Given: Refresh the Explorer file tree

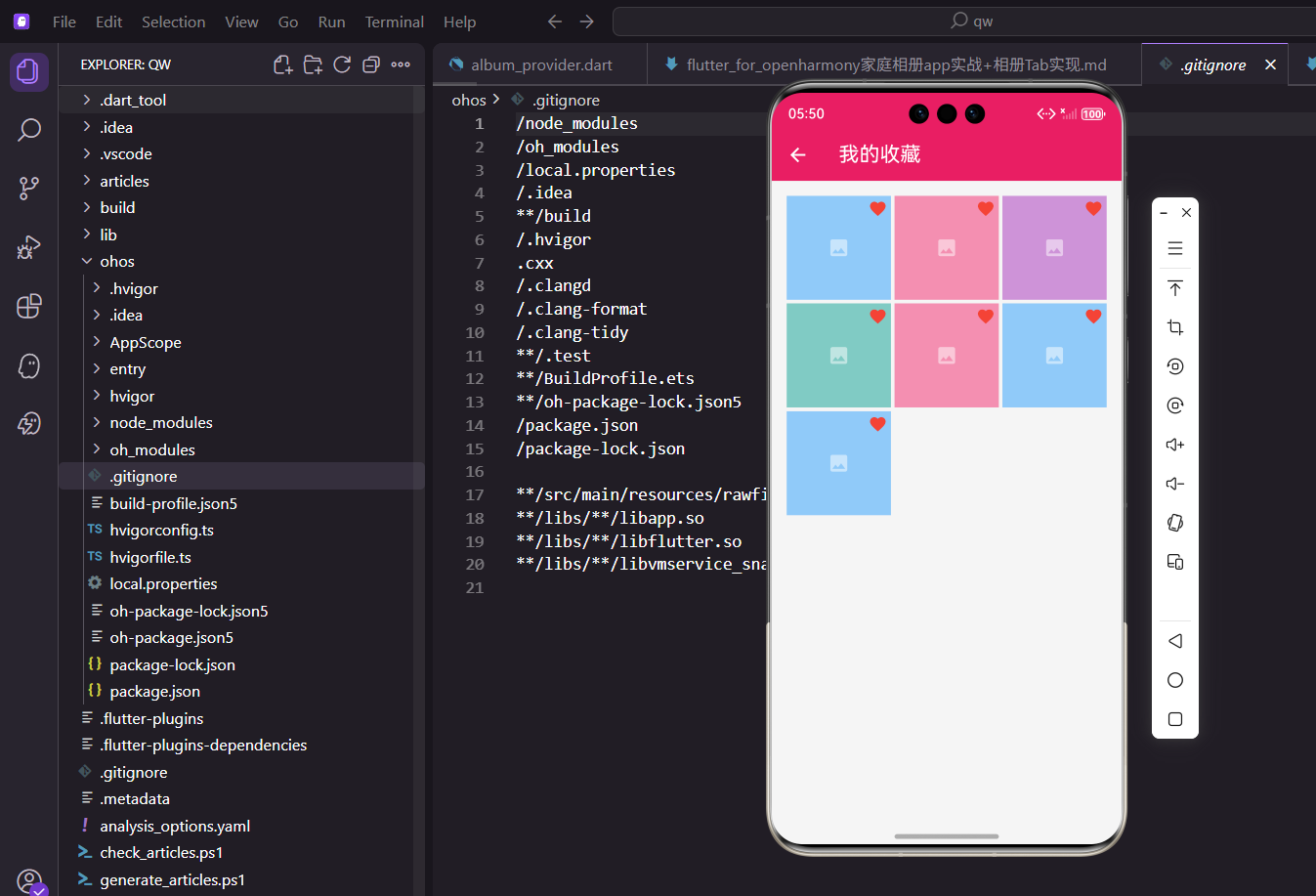Looking at the screenshot, I should [x=342, y=64].
